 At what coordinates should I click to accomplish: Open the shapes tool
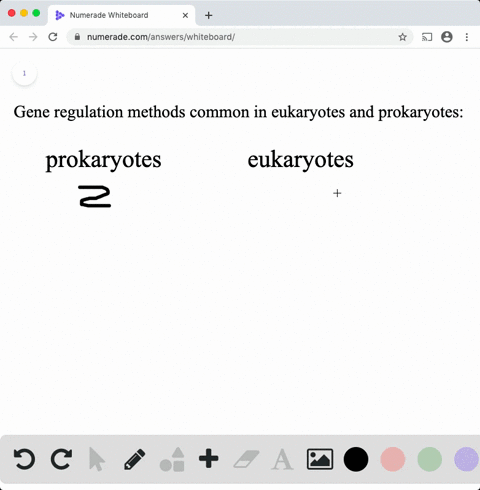coord(172,459)
